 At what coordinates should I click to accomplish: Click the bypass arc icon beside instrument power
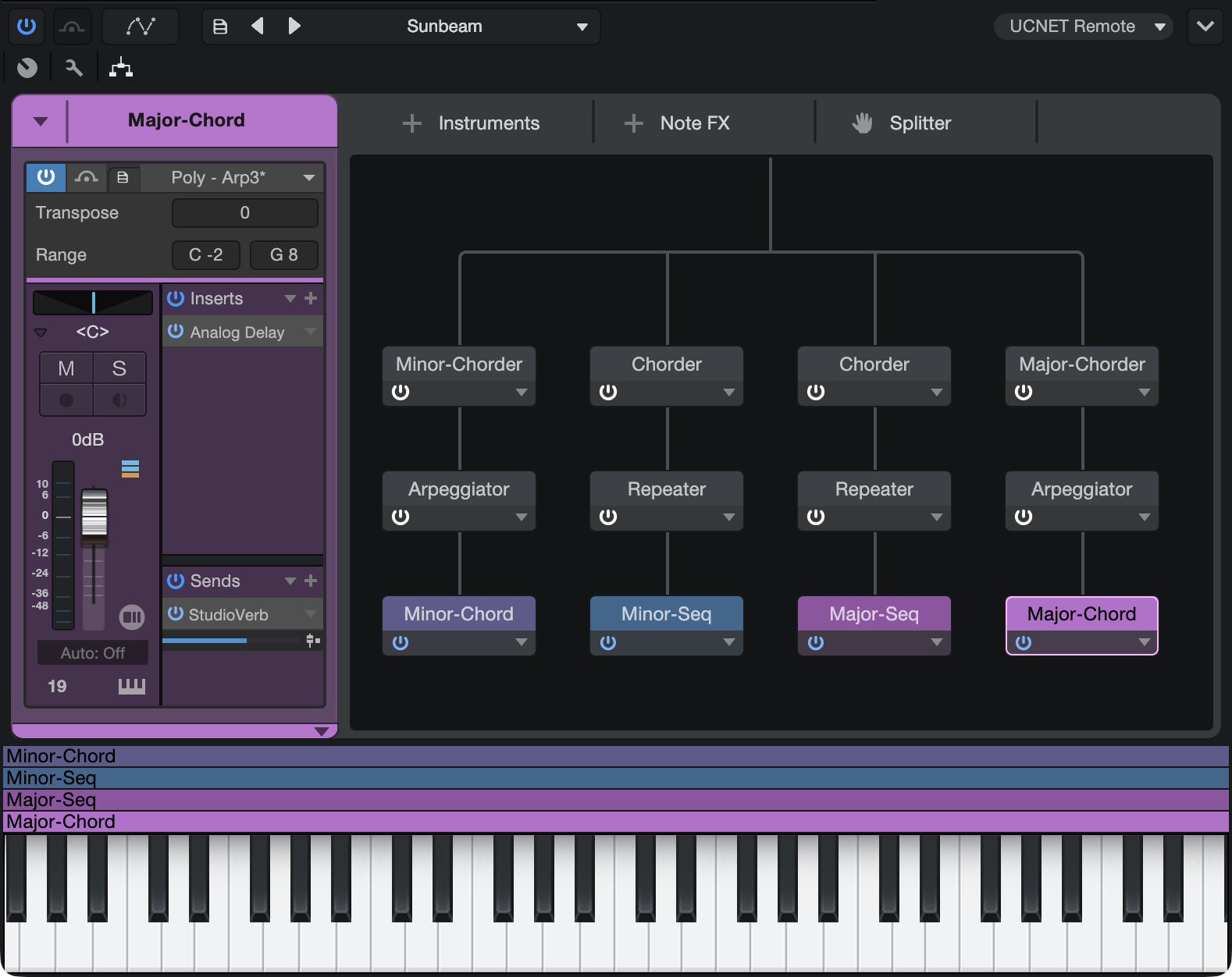tap(86, 177)
